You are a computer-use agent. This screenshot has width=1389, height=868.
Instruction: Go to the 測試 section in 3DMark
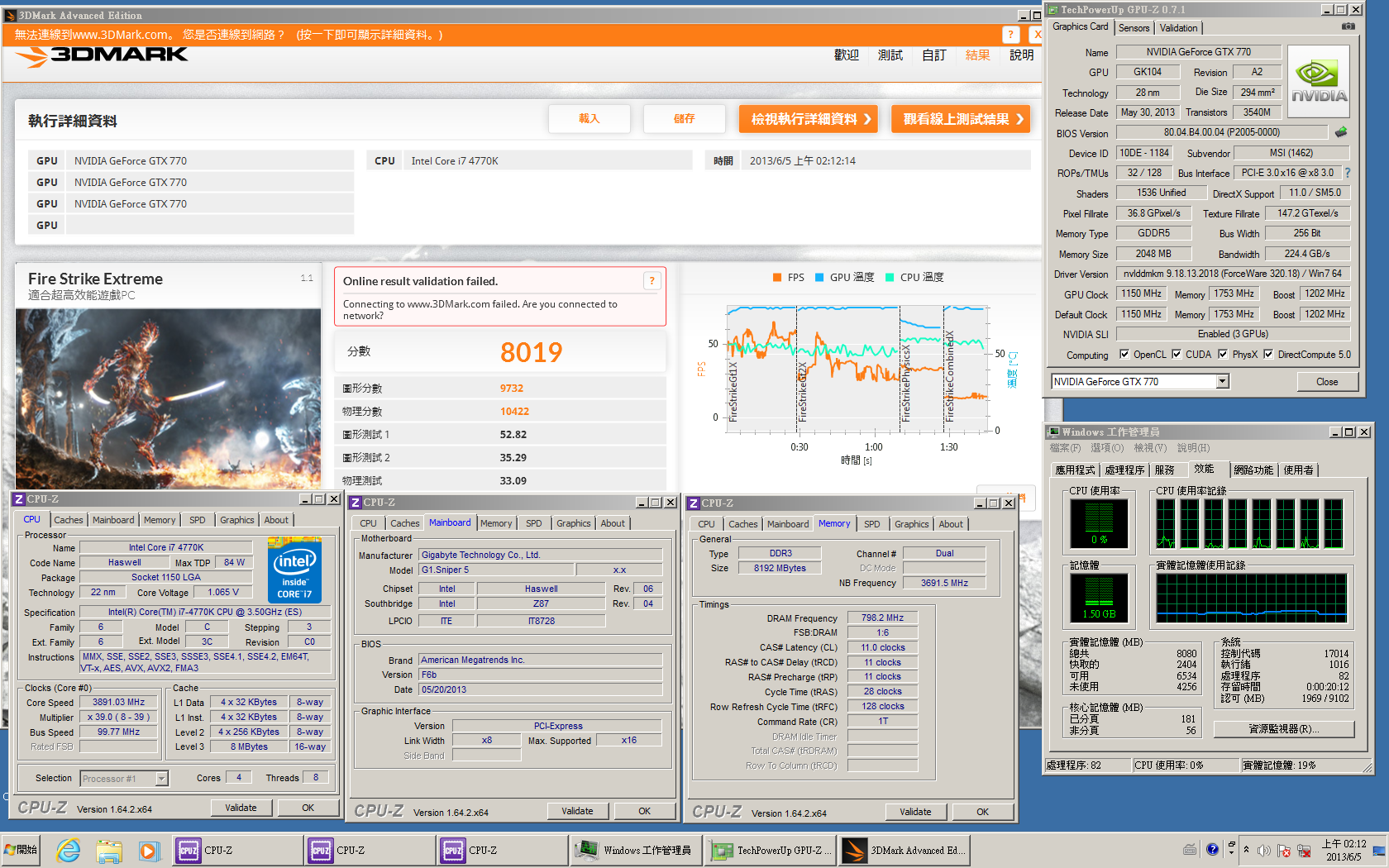tap(890, 55)
